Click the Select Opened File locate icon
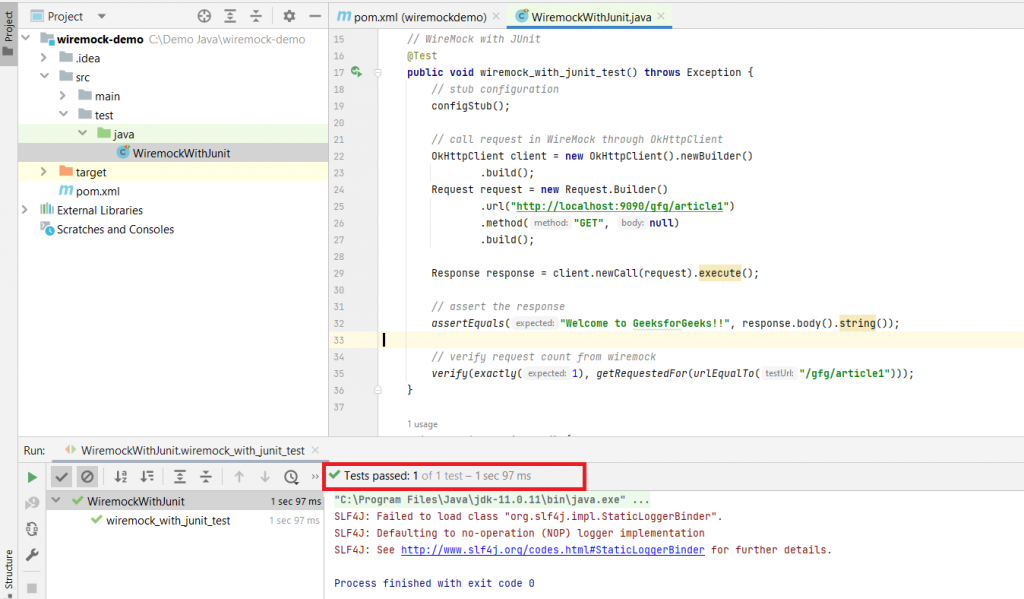Image resolution: width=1024 pixels, height=599 pixels. coord(204,16)
